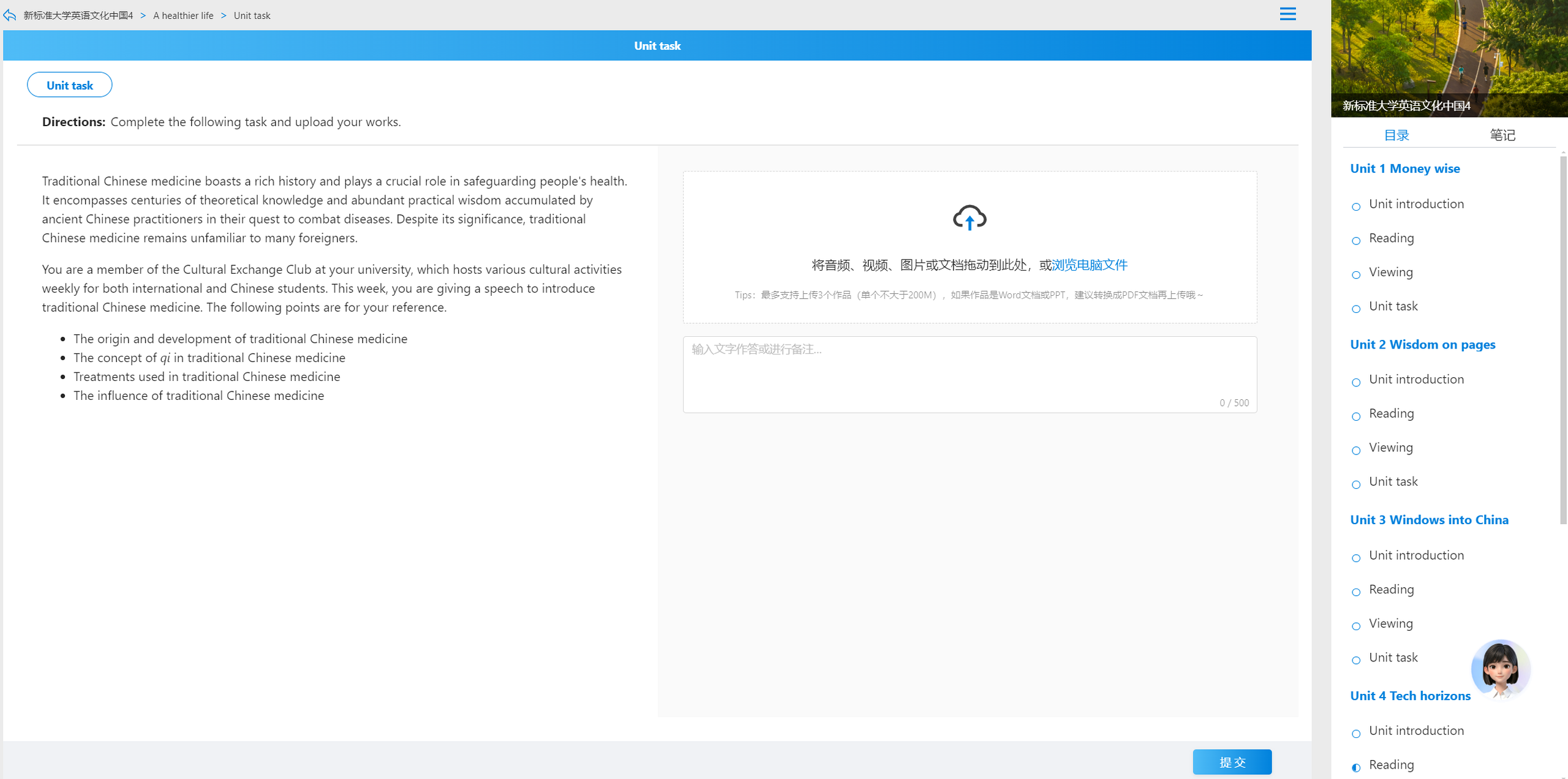The image size is (1568, 779).
Task: Click the progress circle beside Unit 2 Unit task
Action: tap(1356, 485)
